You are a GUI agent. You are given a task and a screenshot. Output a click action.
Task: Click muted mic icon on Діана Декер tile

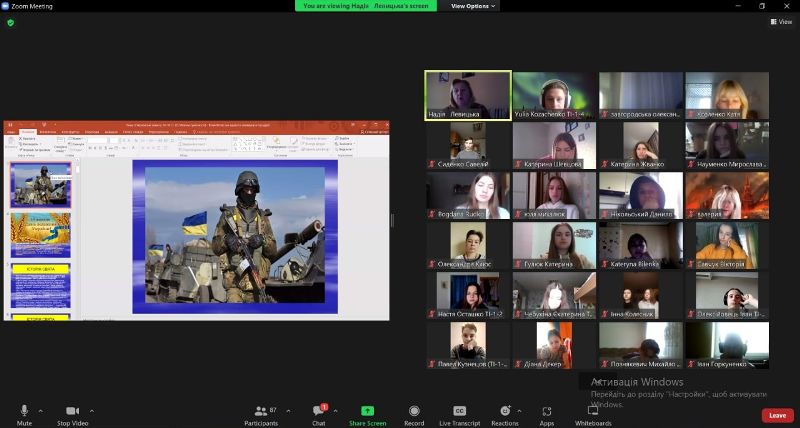click(518, 364)
